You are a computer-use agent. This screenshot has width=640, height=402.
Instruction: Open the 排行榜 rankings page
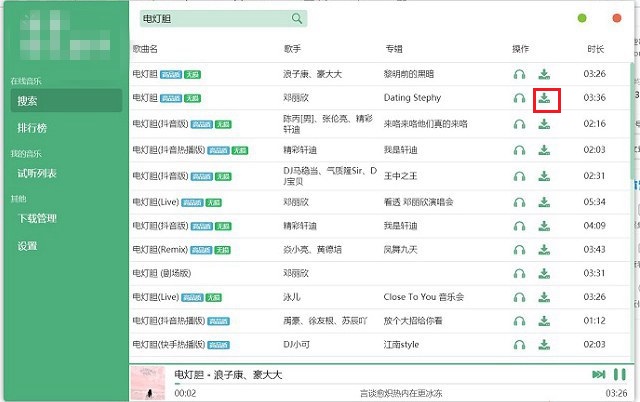[x=32, y=128]
